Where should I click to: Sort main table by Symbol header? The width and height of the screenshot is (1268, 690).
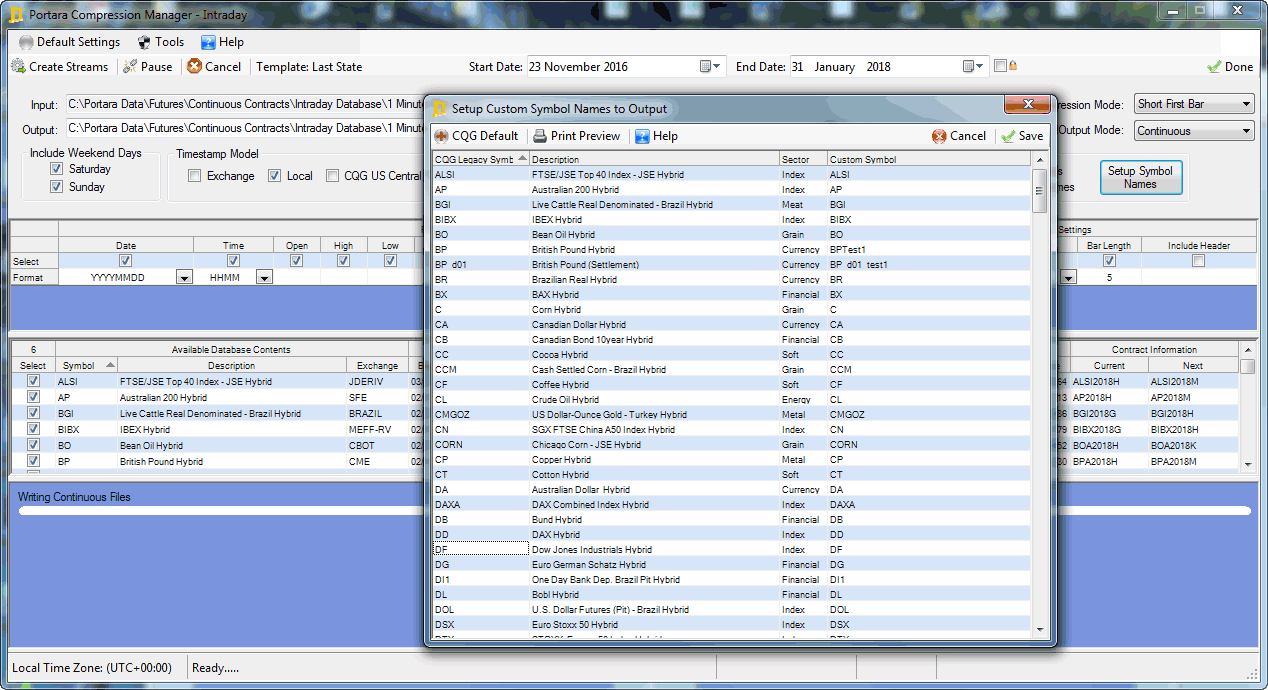87,366
